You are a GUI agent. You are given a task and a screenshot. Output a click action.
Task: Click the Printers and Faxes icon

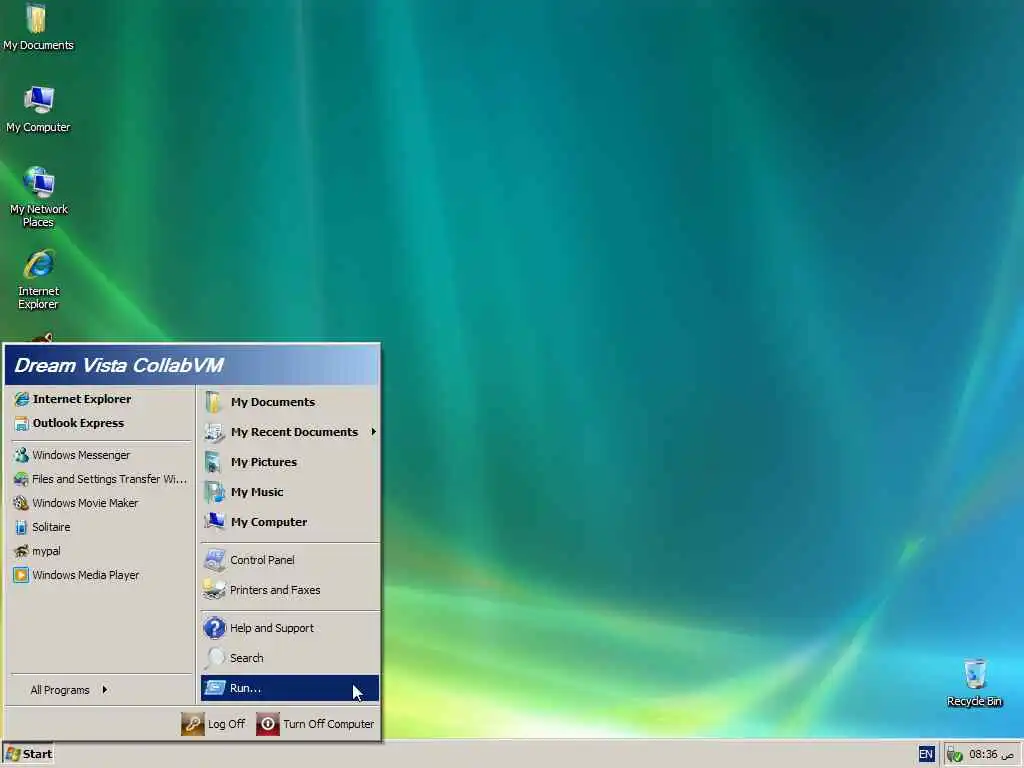214,590
